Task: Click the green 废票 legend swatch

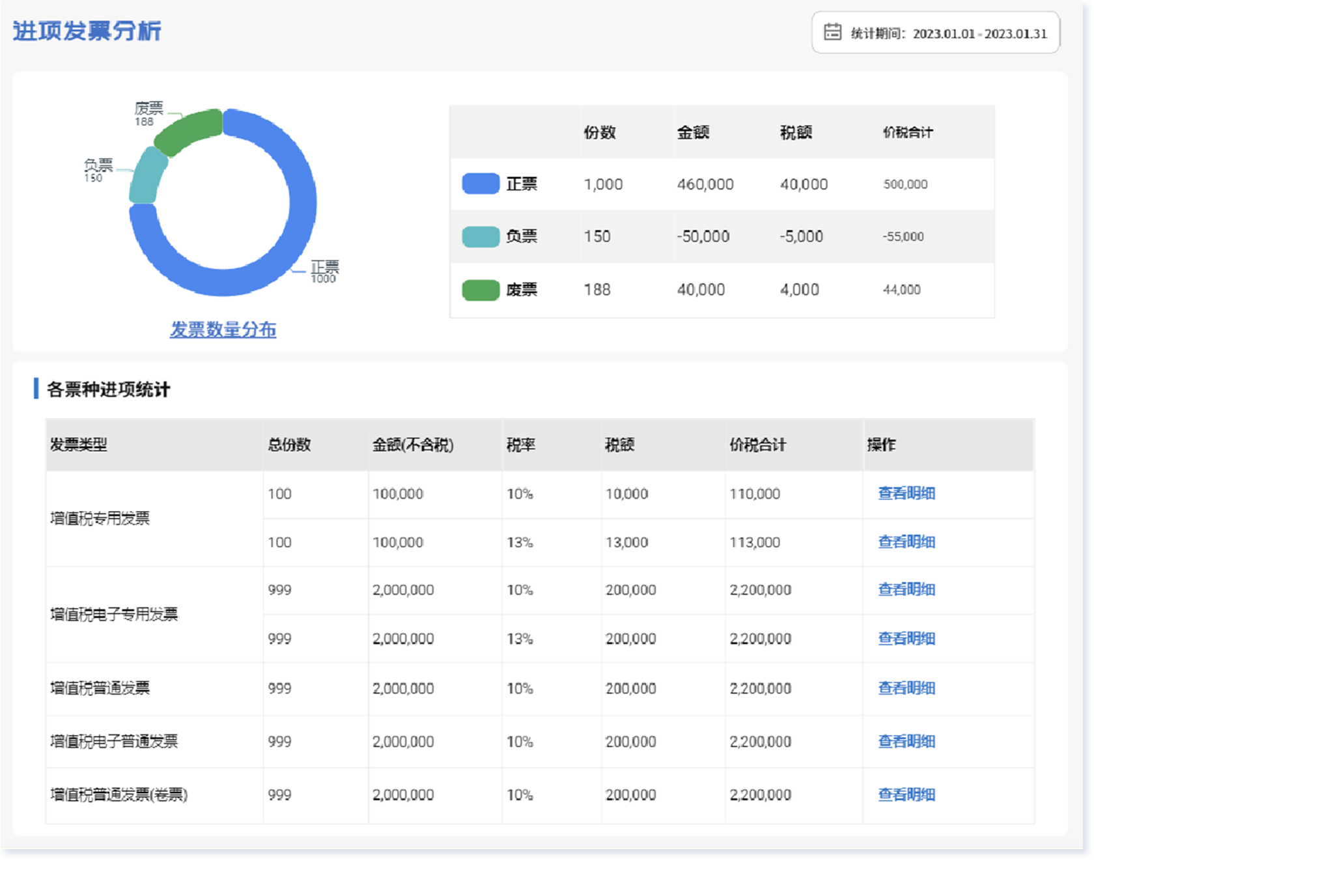Action: 481,290
